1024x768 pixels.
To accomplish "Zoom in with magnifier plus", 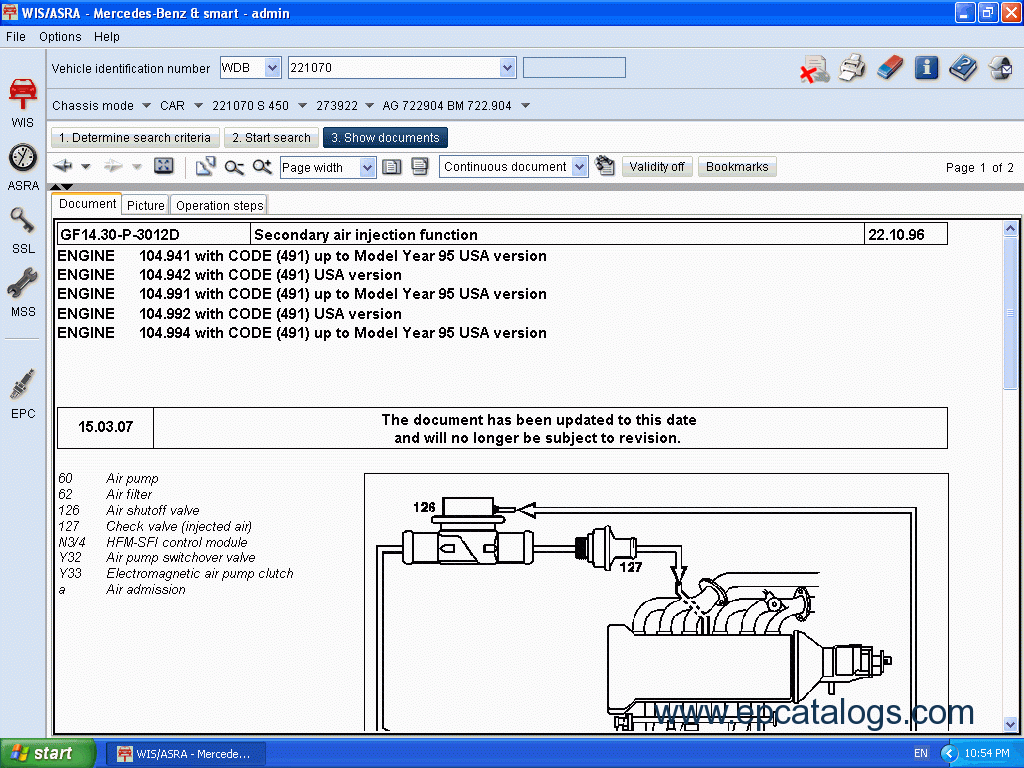I will tap(262, 167).
